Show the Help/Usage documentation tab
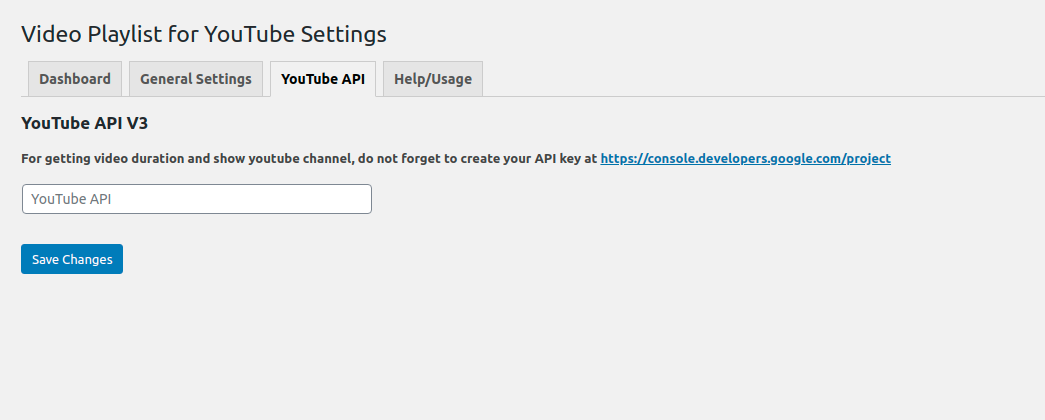Viewport: 1045px width, 420px height. coord(433,79)
